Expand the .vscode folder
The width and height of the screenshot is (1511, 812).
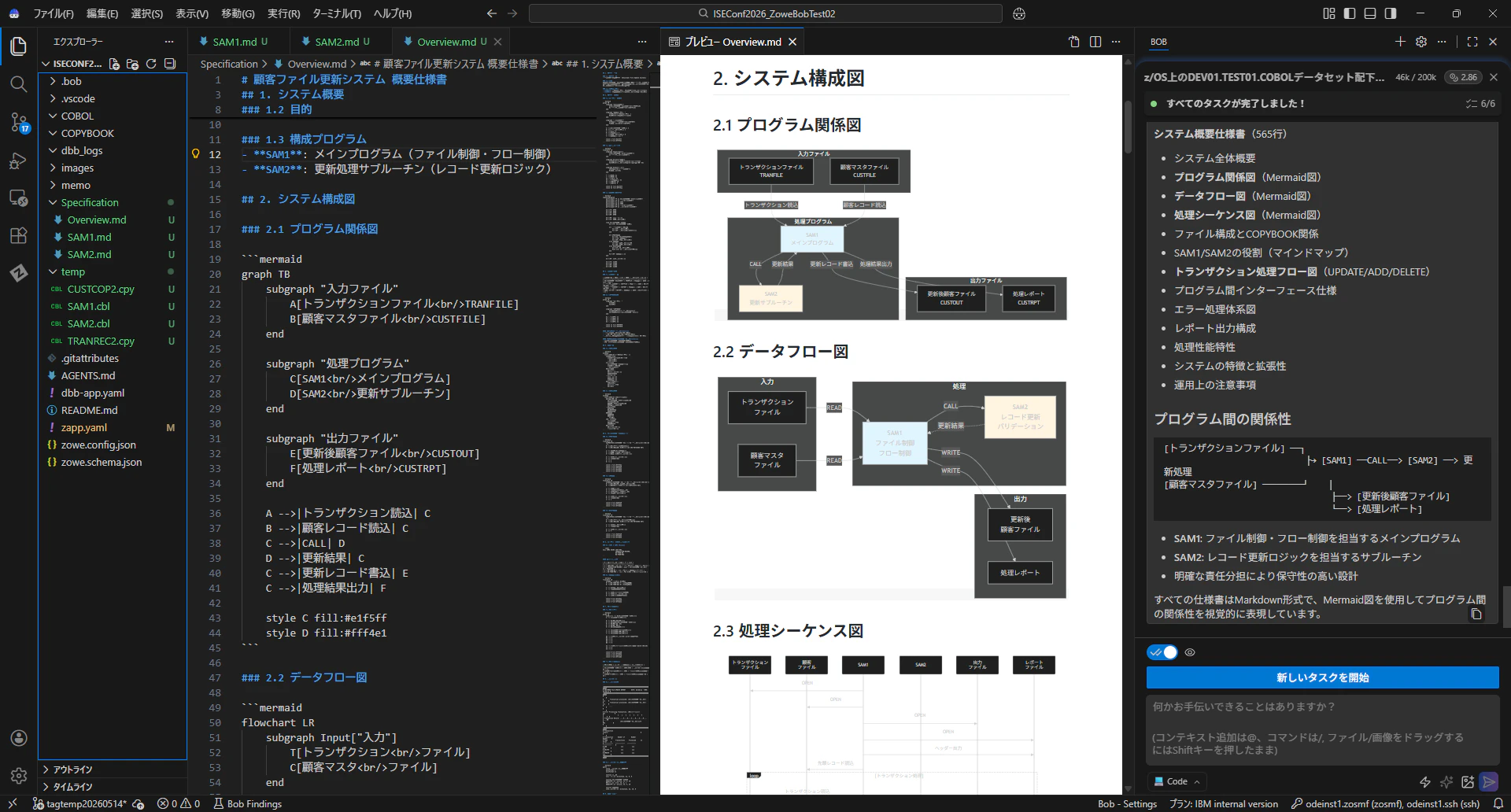(113, 98)
